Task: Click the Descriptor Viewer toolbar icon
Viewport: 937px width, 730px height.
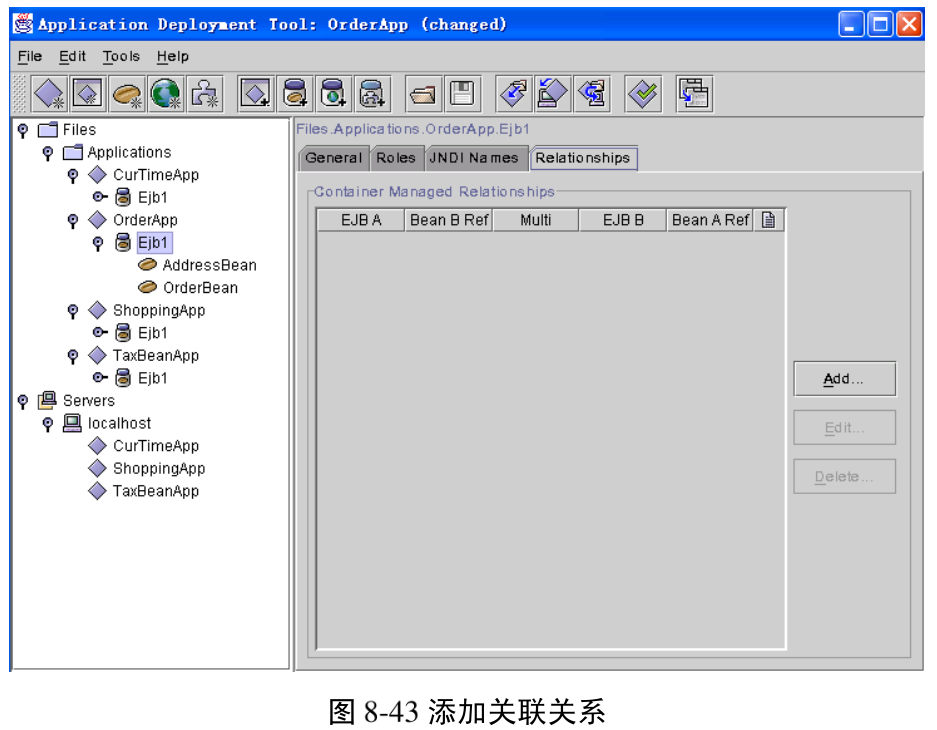Action: click(694, 94)
